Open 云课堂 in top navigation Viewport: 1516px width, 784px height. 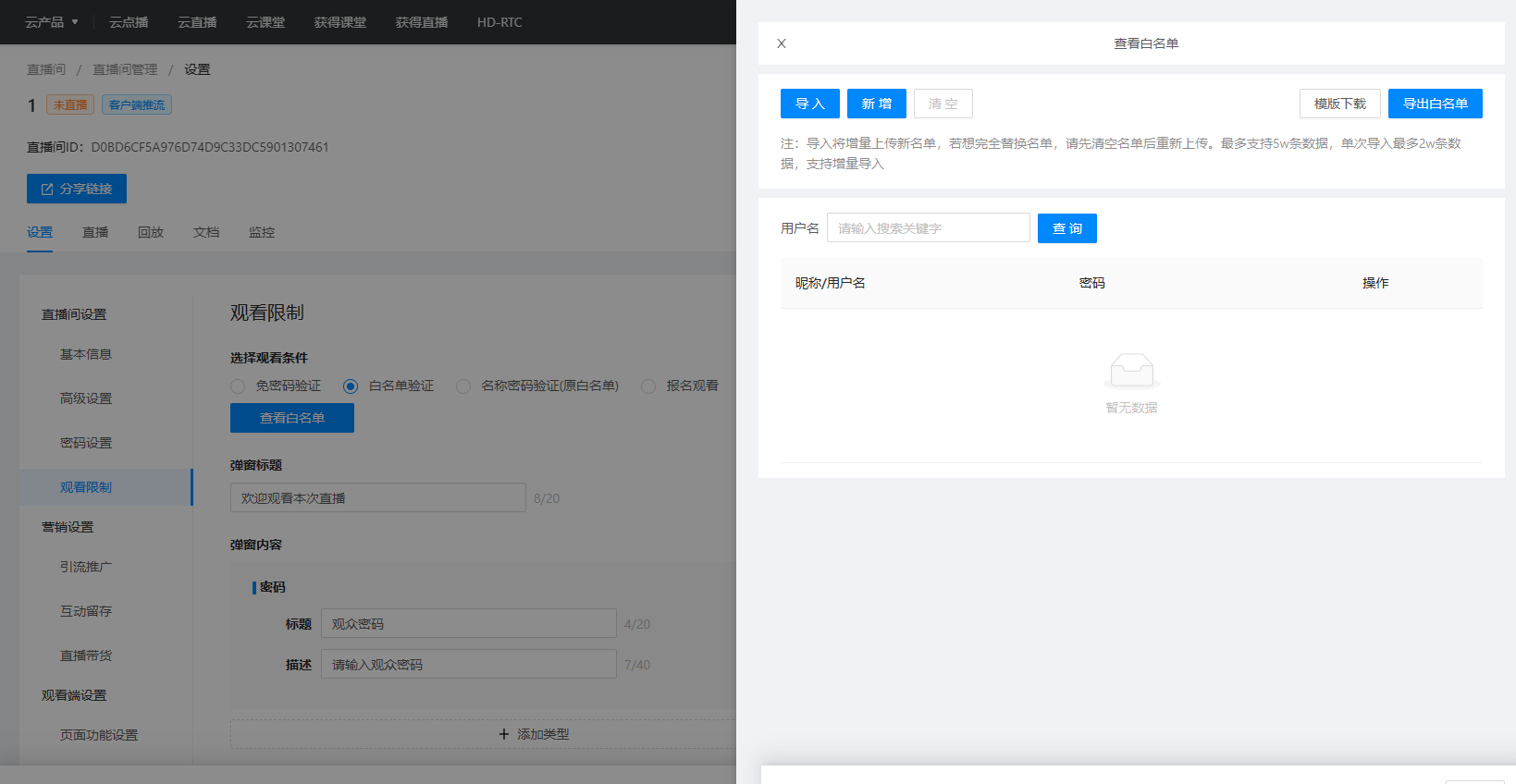click(265, 22)
